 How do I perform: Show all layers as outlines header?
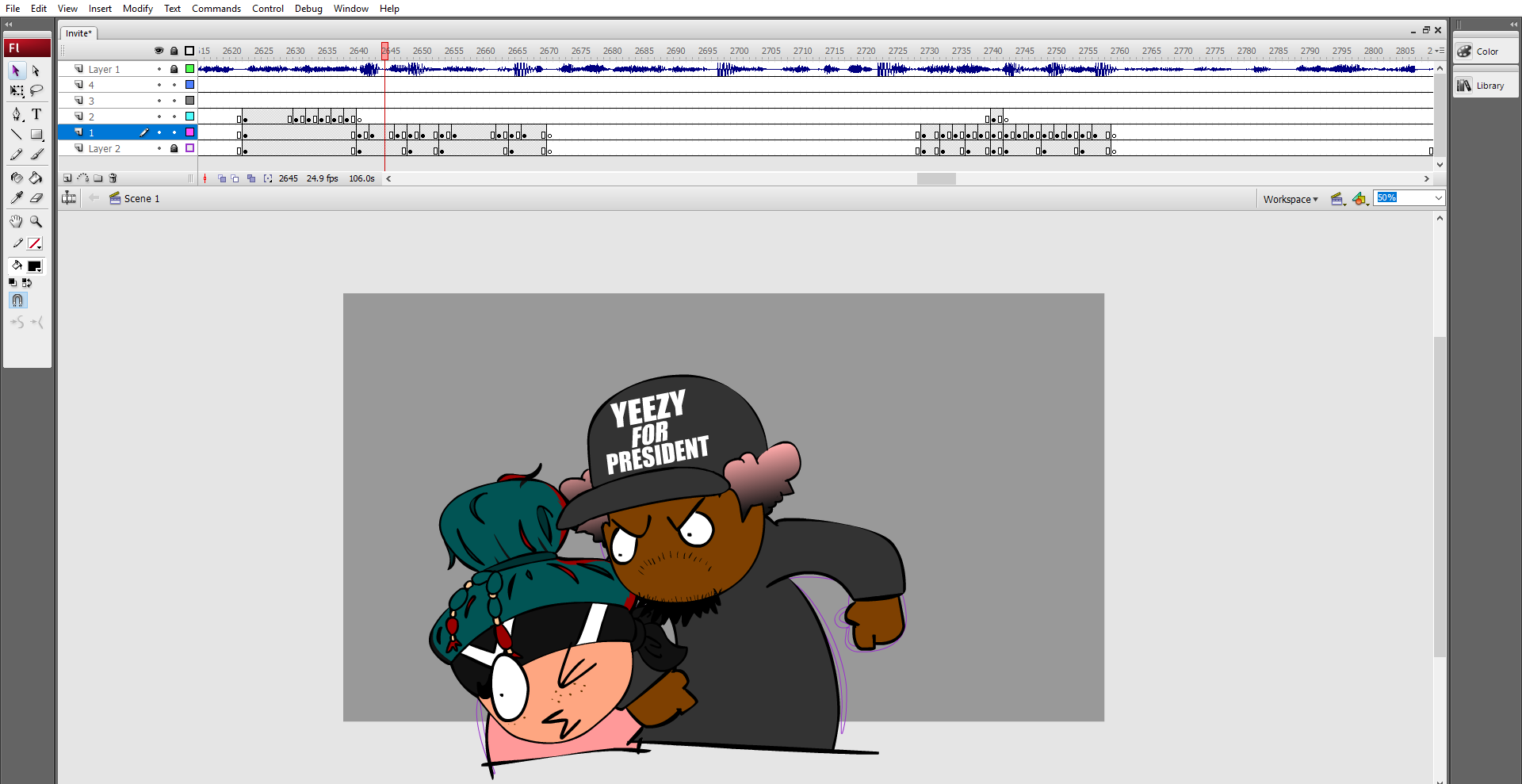(x=189, y=51)
